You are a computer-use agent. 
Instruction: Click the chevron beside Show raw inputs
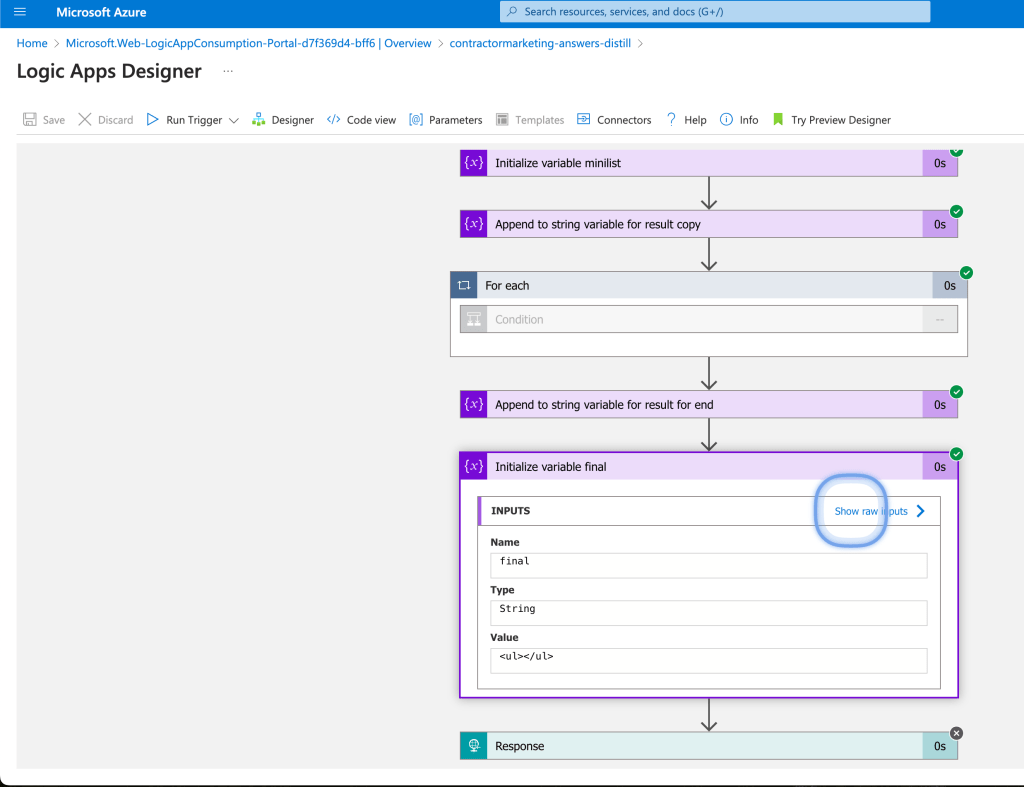[920, 511]
